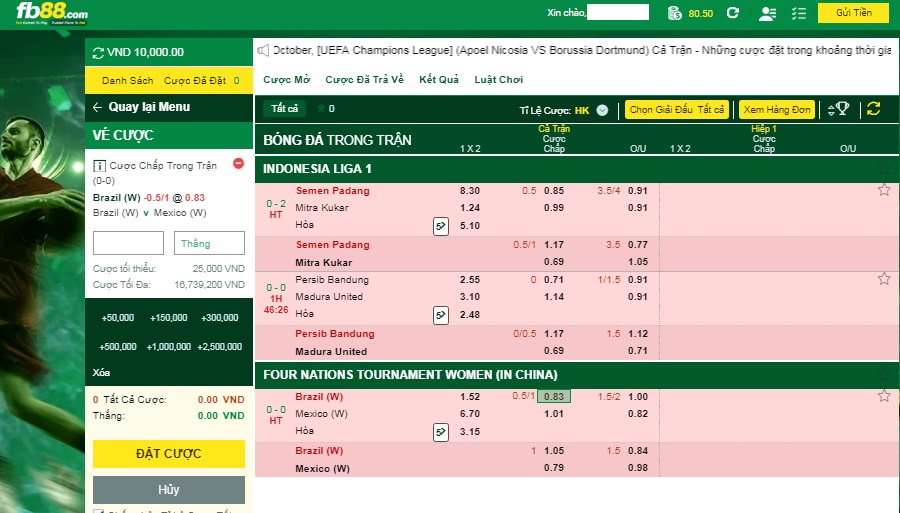Remove the Brazil (W) bet from slip
The height and width of the screenshot is (513, 900).
click(238, 164)
